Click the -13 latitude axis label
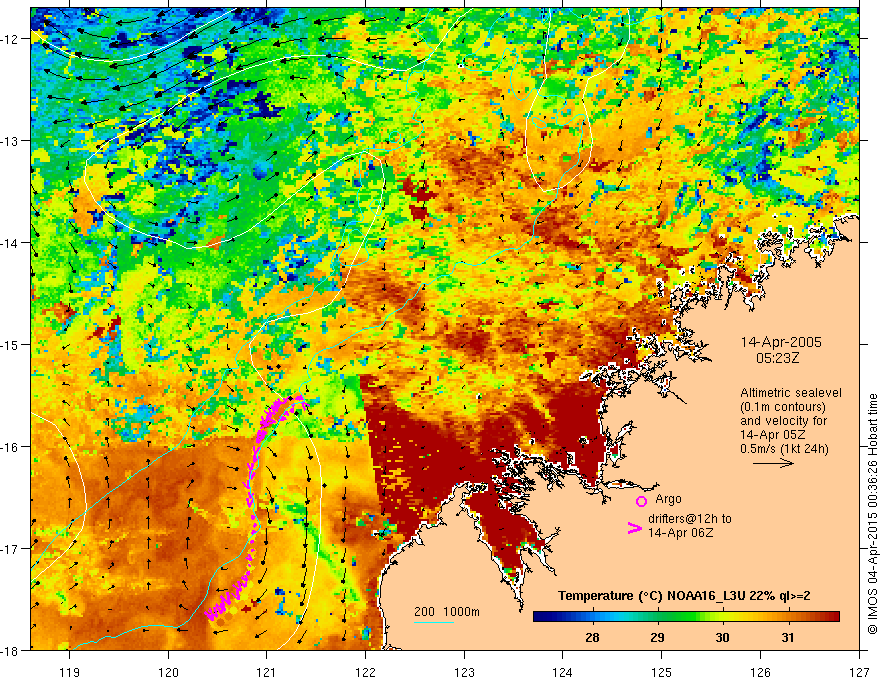This screenshot has width=880, height=680. pos(12,140)
